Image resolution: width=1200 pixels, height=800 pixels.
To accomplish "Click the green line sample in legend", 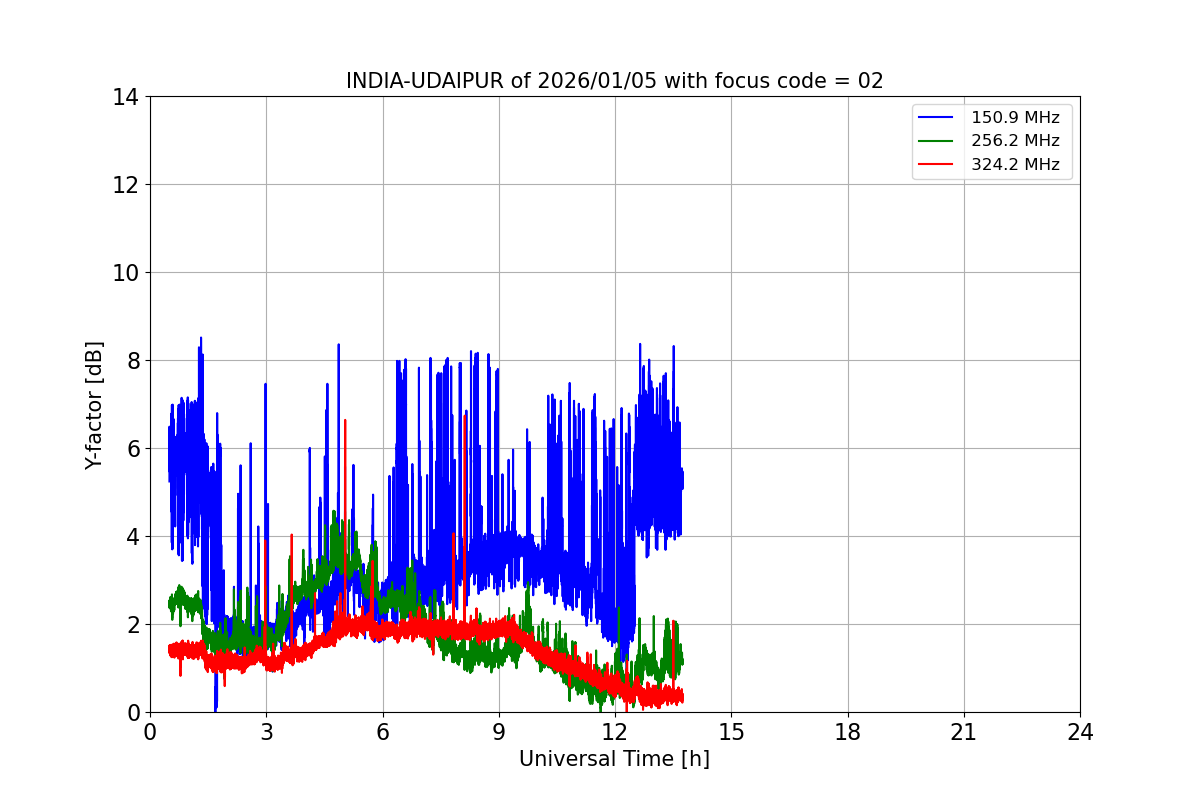I will pos(938,141).
